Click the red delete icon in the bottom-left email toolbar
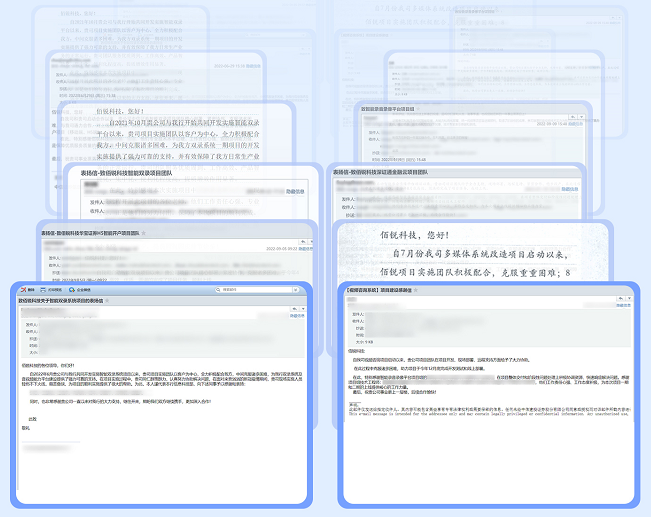Viewport: 651px width, 517px height. [x=24, y=289]
